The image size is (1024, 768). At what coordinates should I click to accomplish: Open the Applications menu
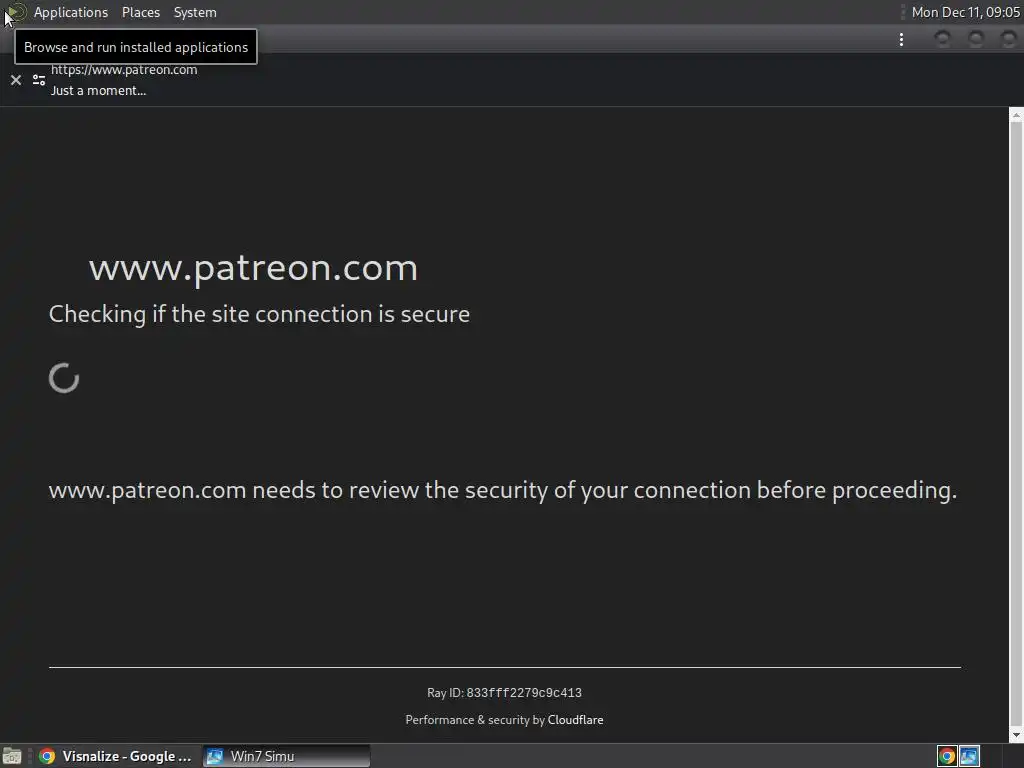point(71,12)
